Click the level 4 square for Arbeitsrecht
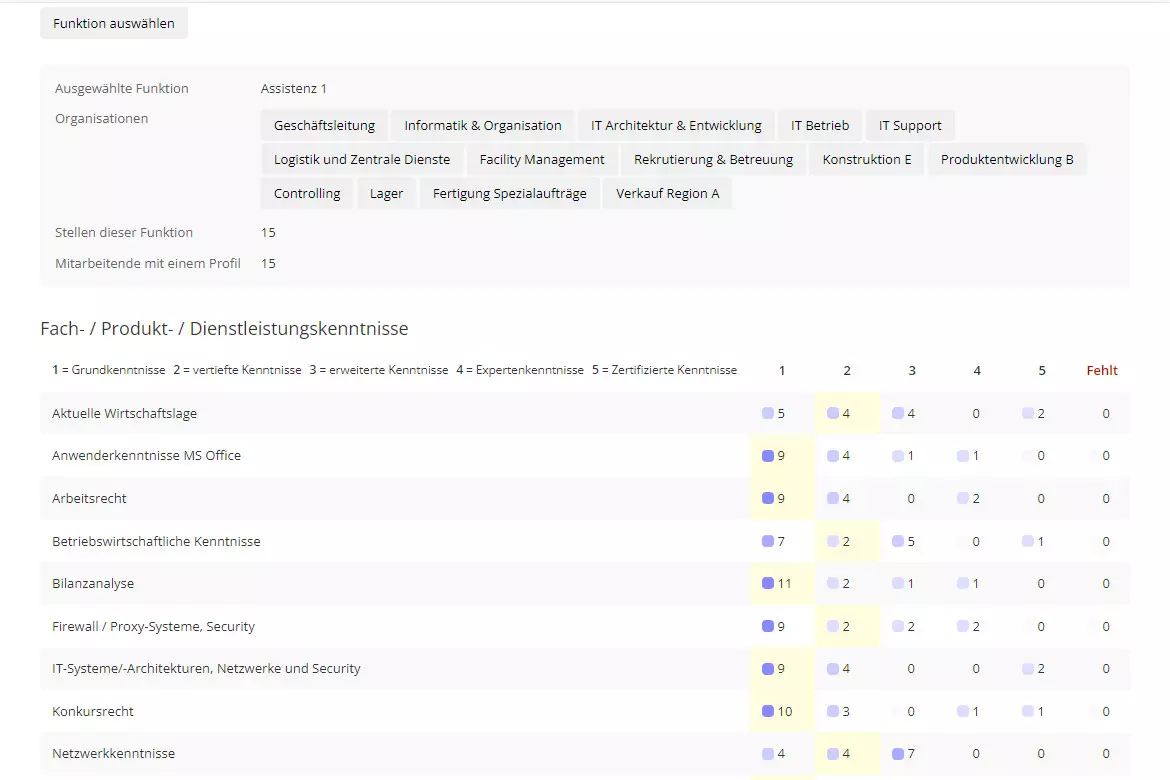The height and width of the screenshot is (780, 1170). pos(963,498)
